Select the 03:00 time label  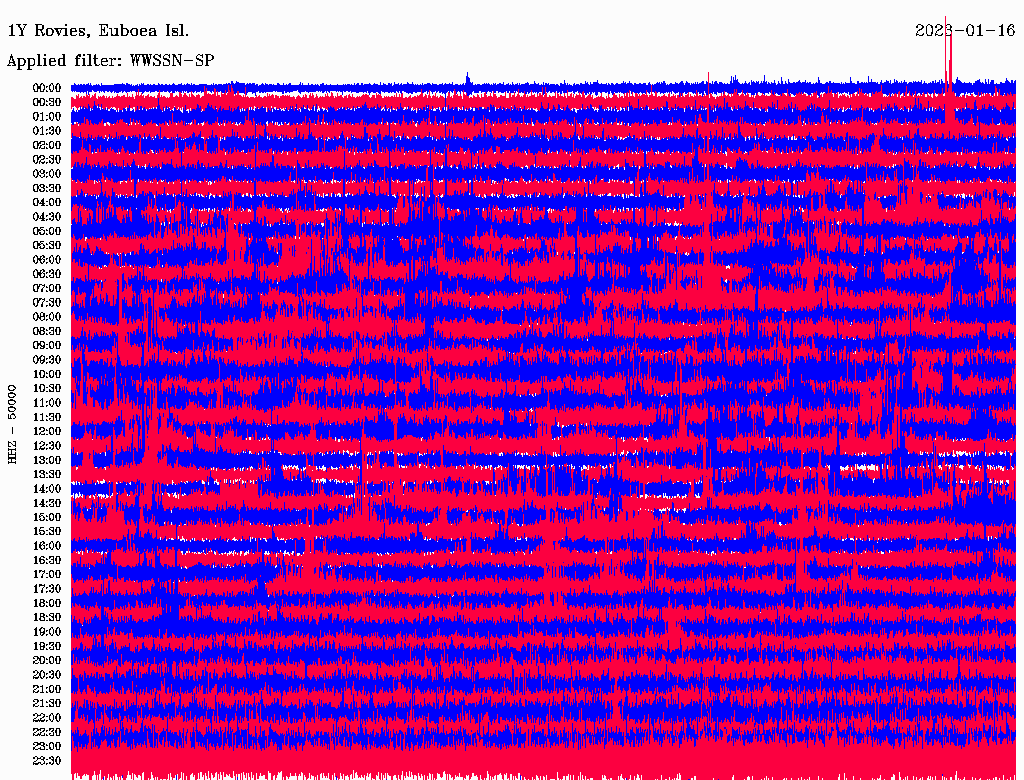pos(47,174)
